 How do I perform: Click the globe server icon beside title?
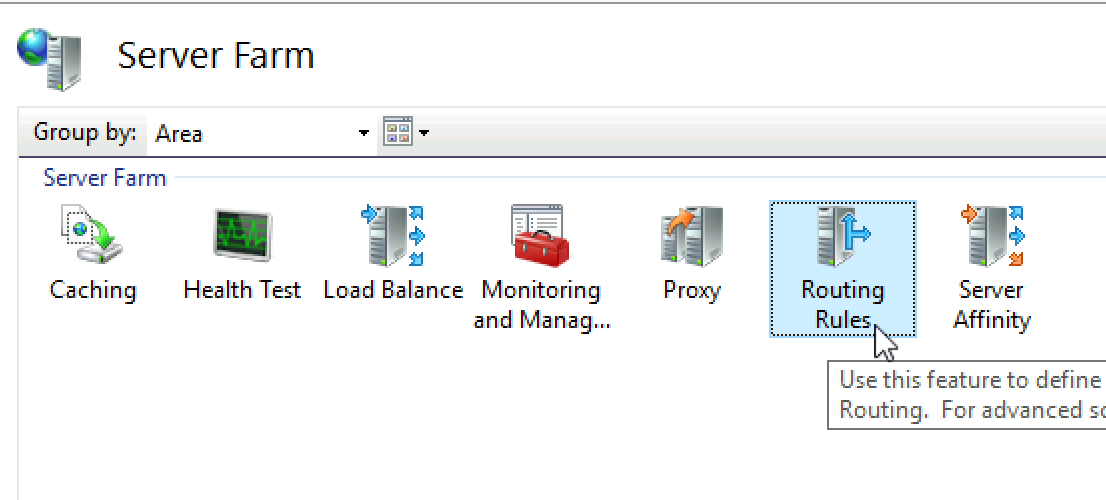[x=49, y=59]
